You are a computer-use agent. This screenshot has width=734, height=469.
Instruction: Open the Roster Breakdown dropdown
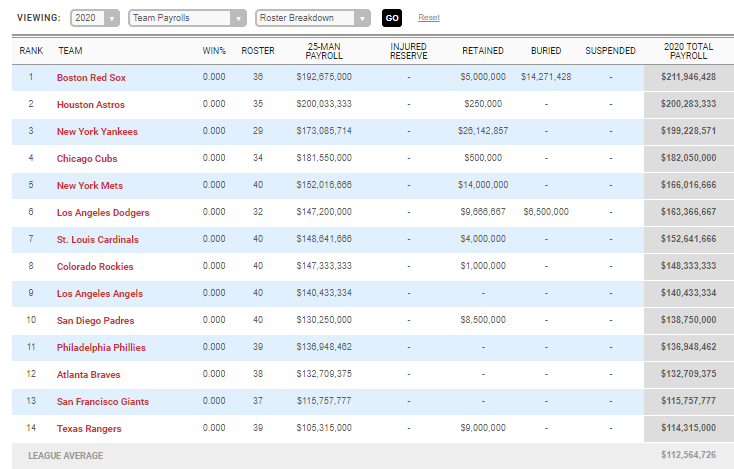click(x=312, y=18)
